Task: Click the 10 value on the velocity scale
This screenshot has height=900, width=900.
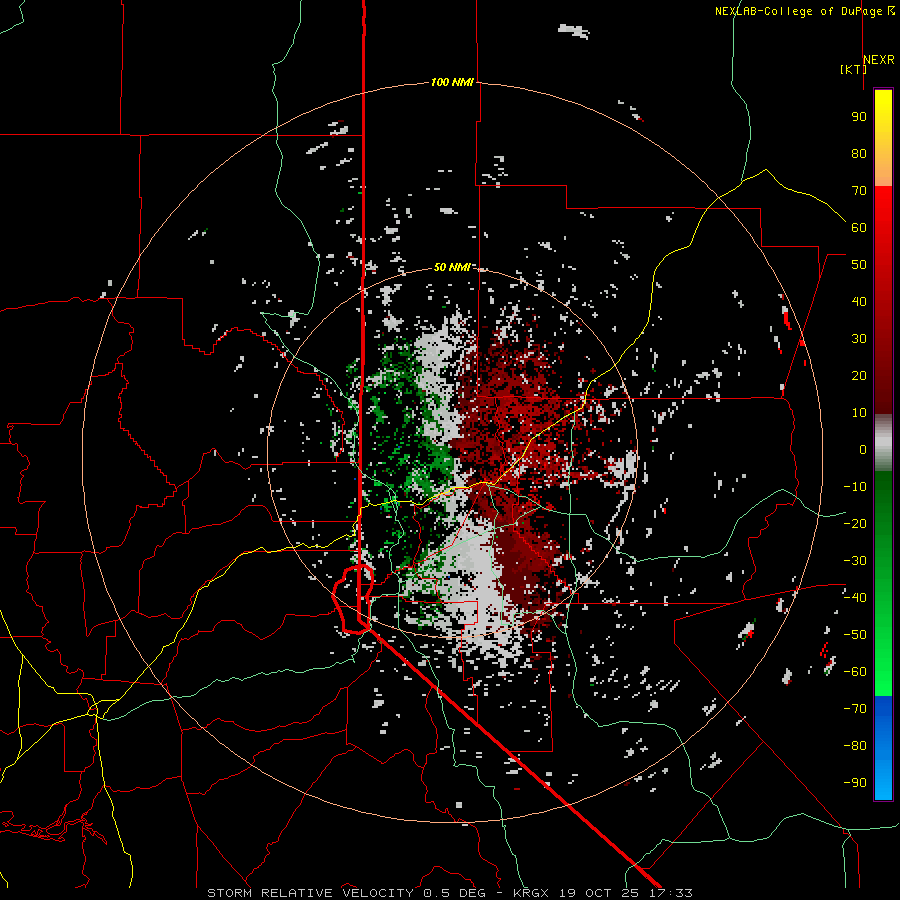Action: coord(859,413)
